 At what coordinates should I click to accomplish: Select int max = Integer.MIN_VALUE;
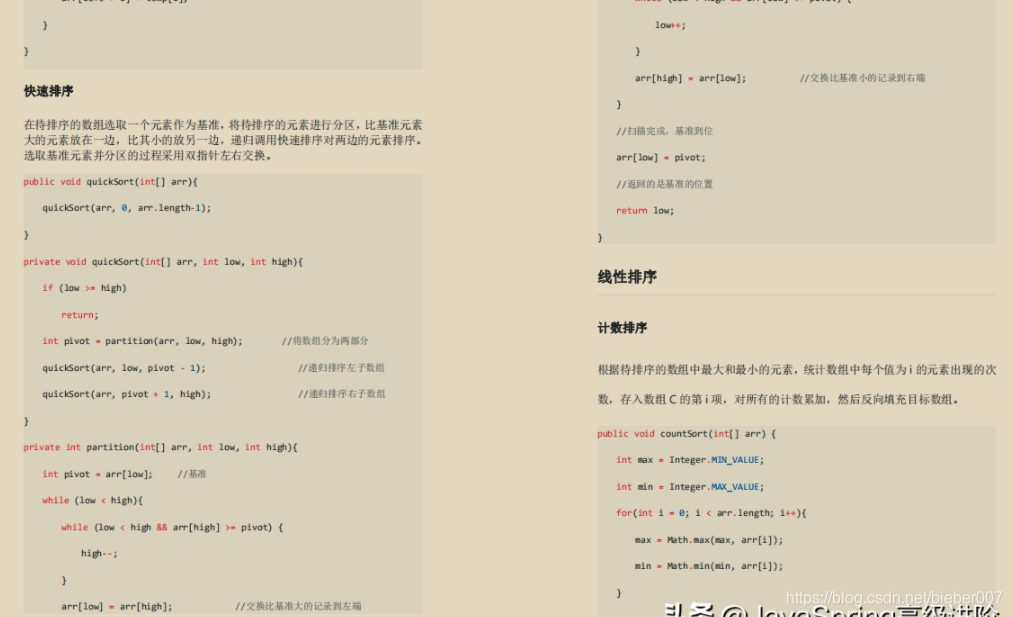click(690, 460)
